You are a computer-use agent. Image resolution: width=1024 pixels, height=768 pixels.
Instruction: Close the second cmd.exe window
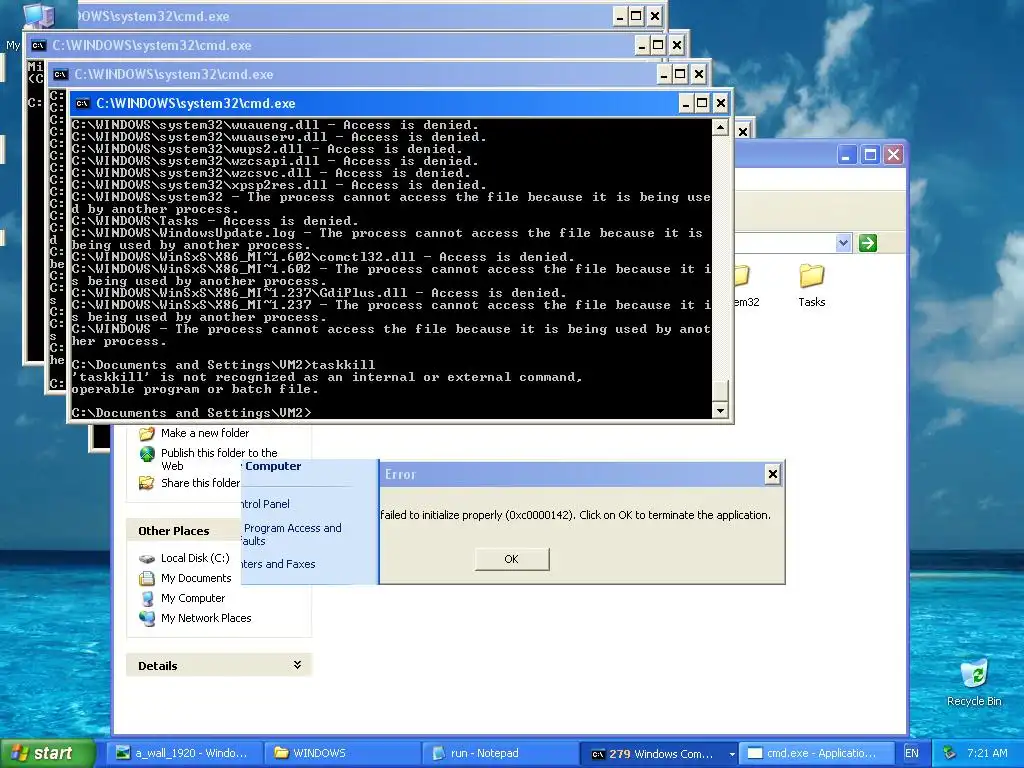tap(699, 74)
